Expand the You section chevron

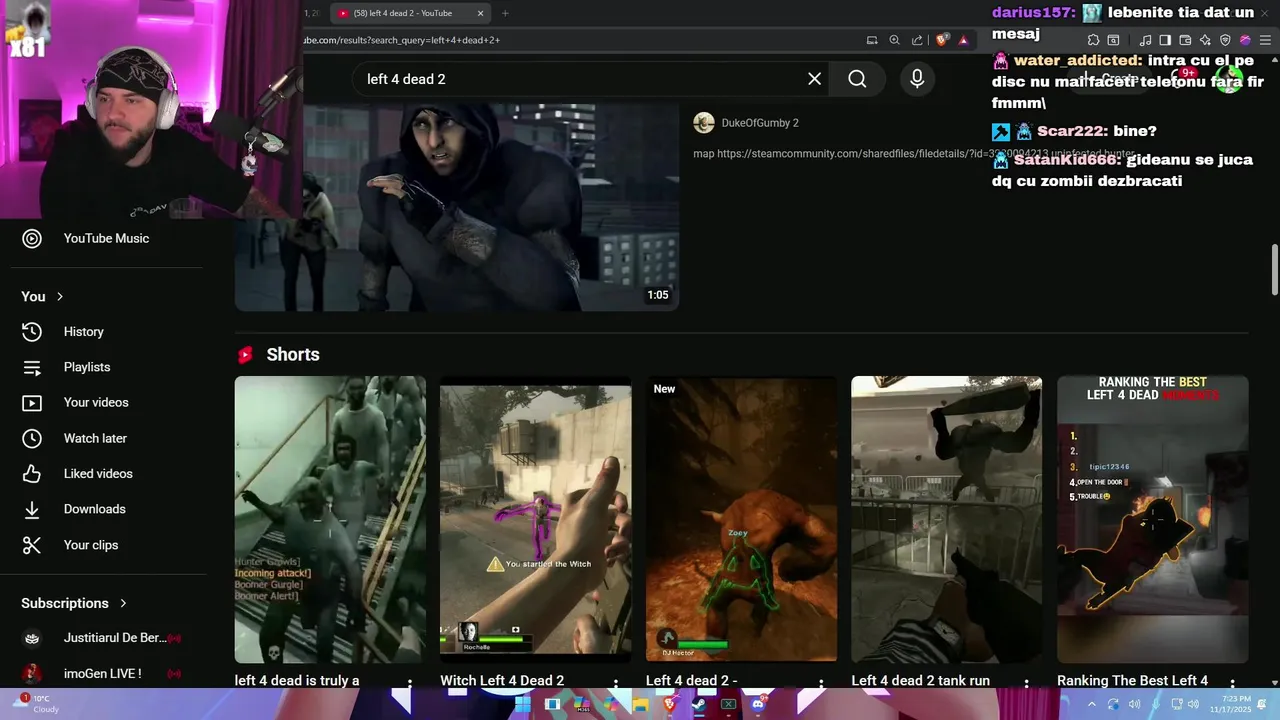coord(60,297)
